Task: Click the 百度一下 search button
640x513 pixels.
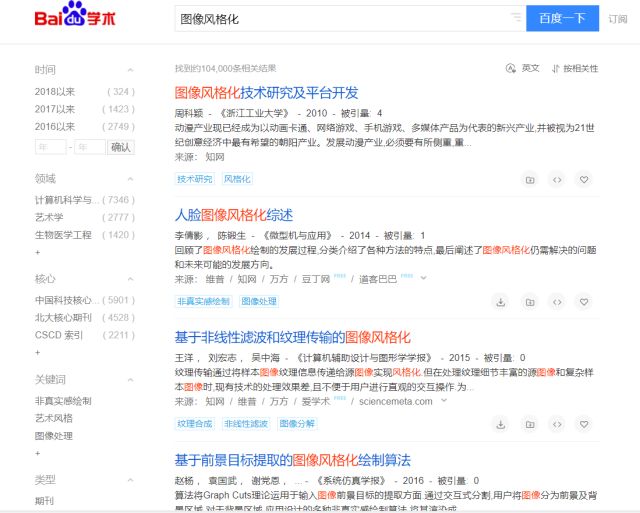Action: (562, 18)
